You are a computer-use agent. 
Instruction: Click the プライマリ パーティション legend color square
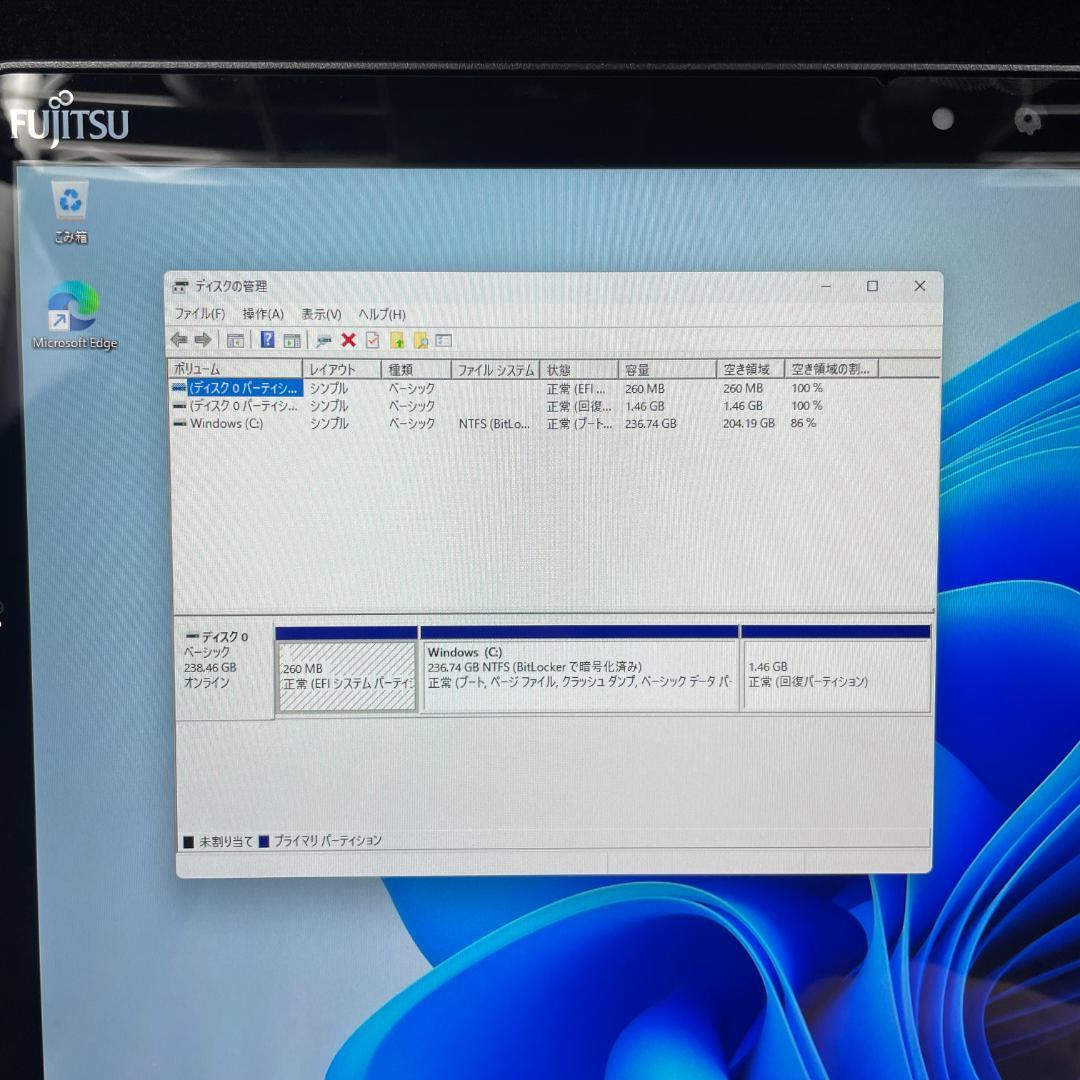(264, 840)
